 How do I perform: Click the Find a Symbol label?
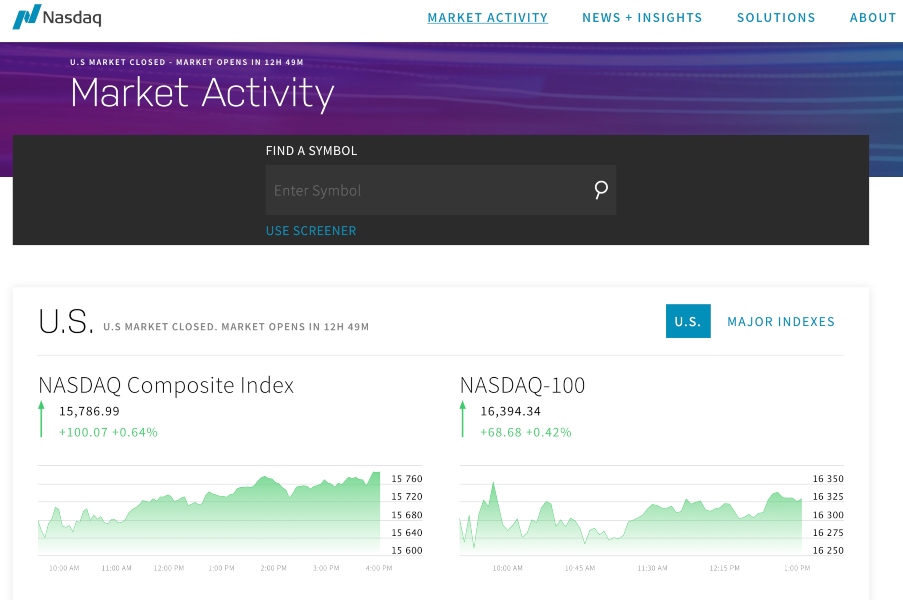tap(312, 151)
